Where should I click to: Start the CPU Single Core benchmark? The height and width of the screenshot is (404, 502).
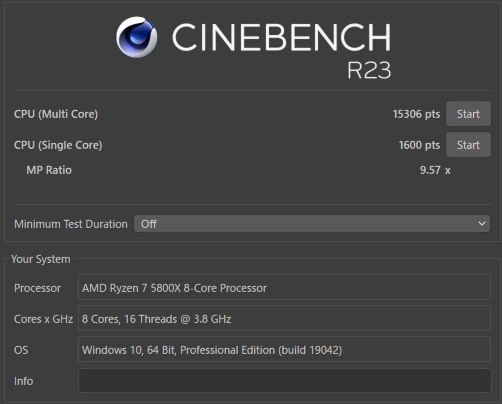pos(468,145)
